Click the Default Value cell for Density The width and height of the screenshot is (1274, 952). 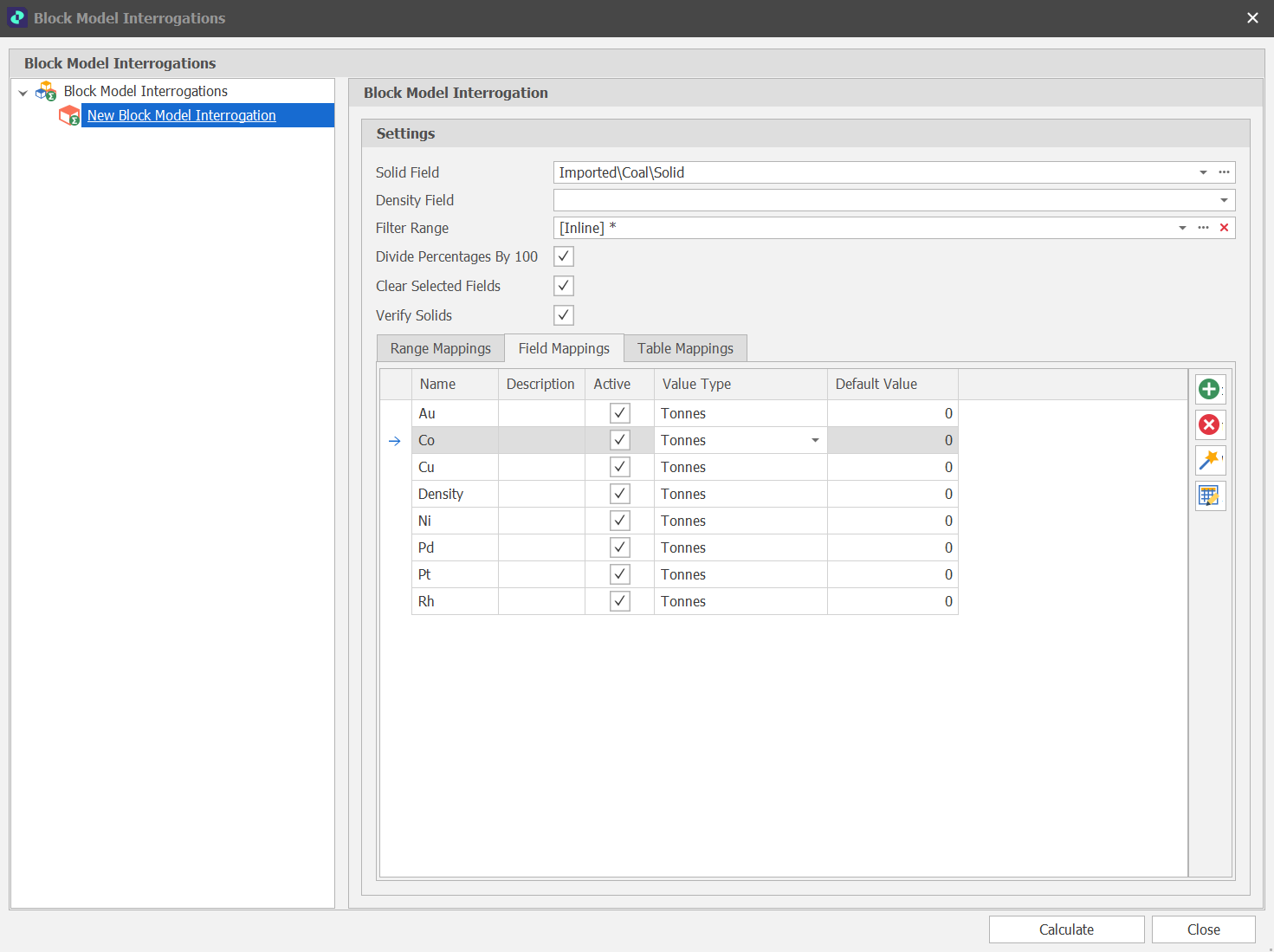[x=892, y=494]
